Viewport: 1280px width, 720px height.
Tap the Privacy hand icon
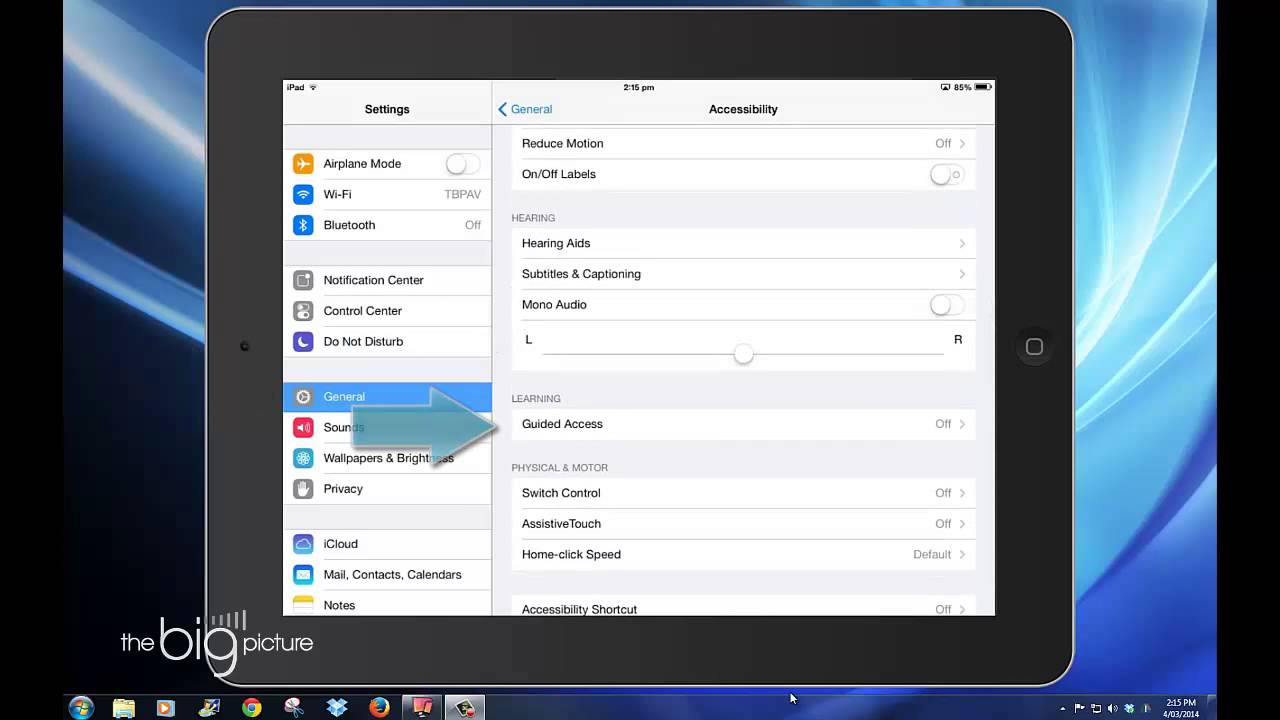pos(303,489)
